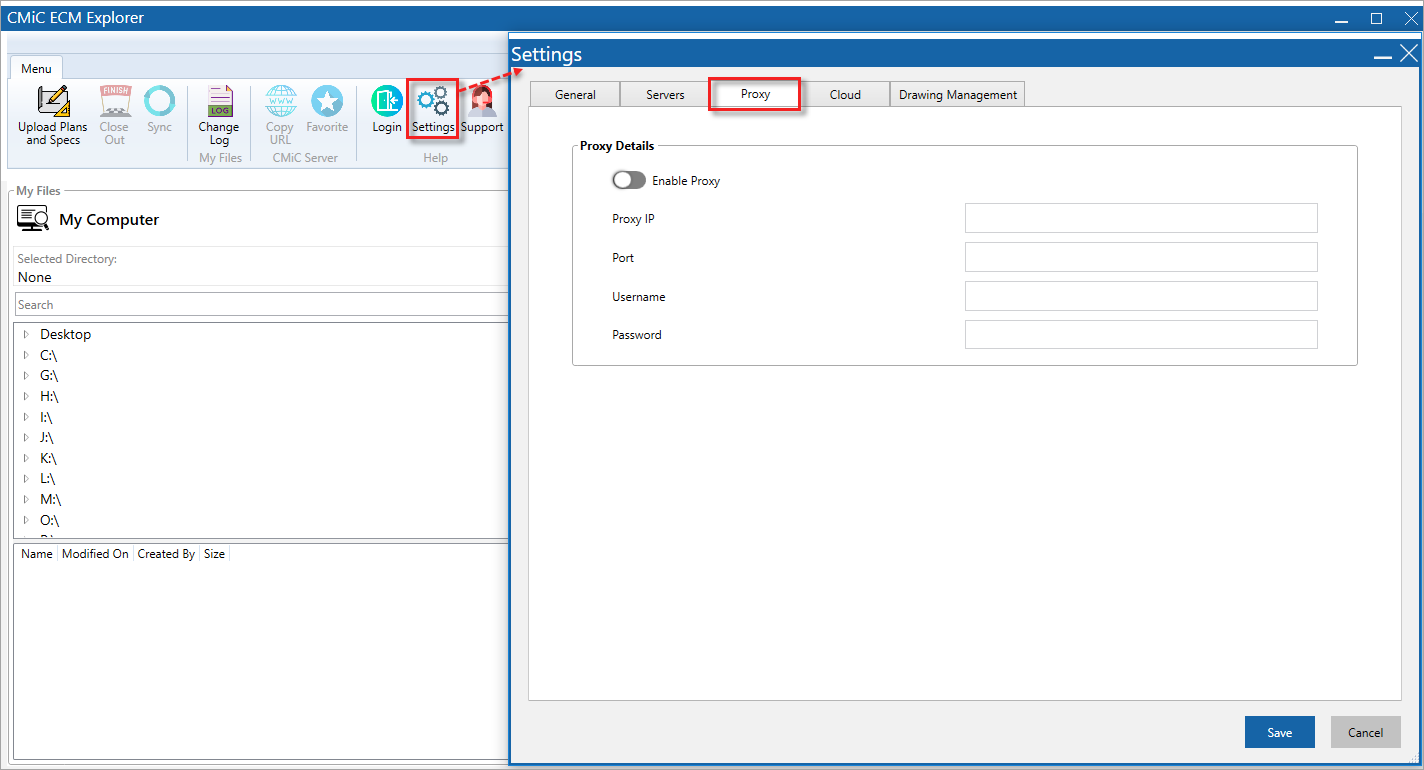Image resolution: width=1424 pixels, height=770 pixels.
Task: Sort by the Modified On column
Action: tap(95, 553)
